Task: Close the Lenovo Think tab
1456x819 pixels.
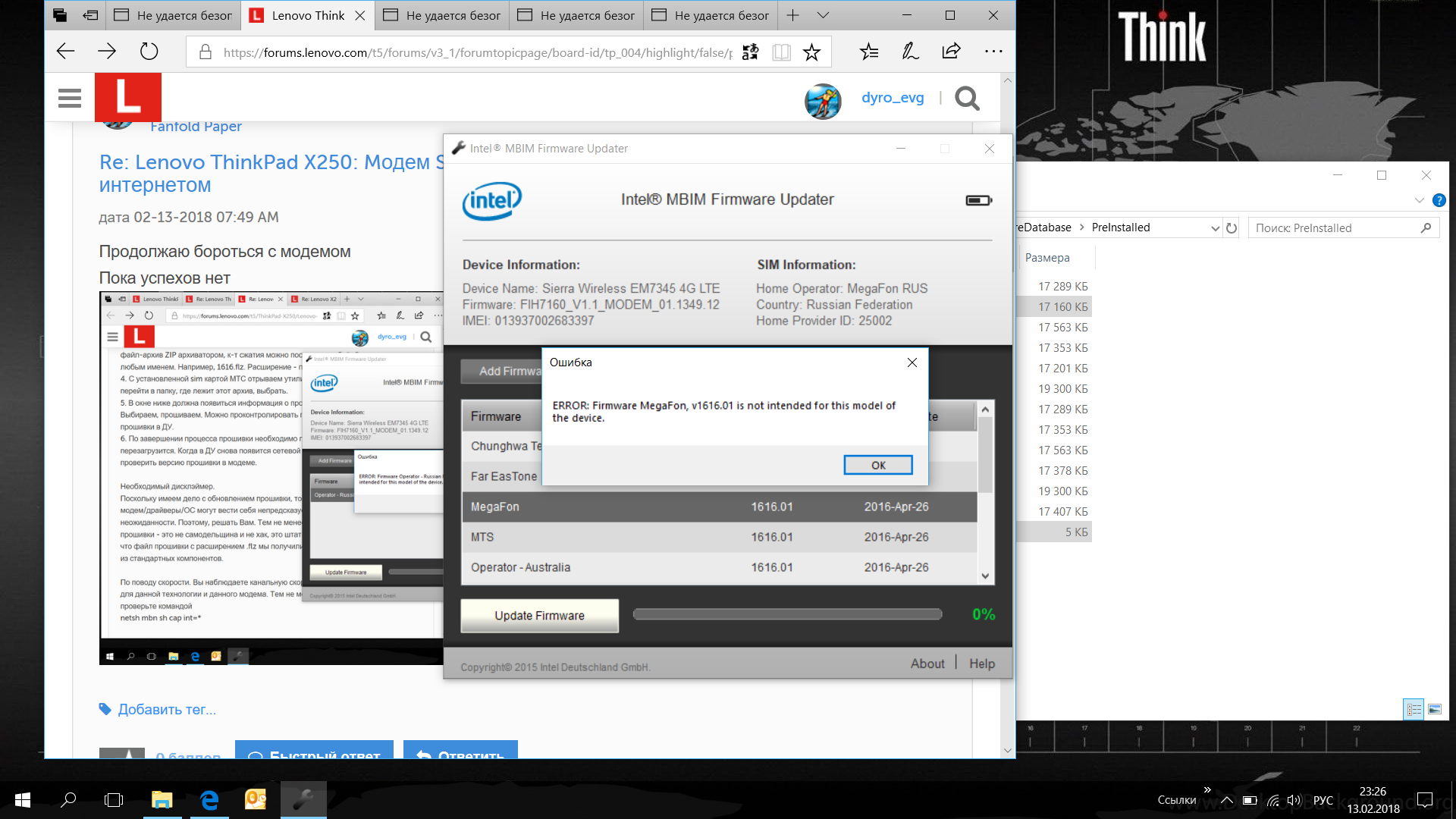Action: point(360,15)
